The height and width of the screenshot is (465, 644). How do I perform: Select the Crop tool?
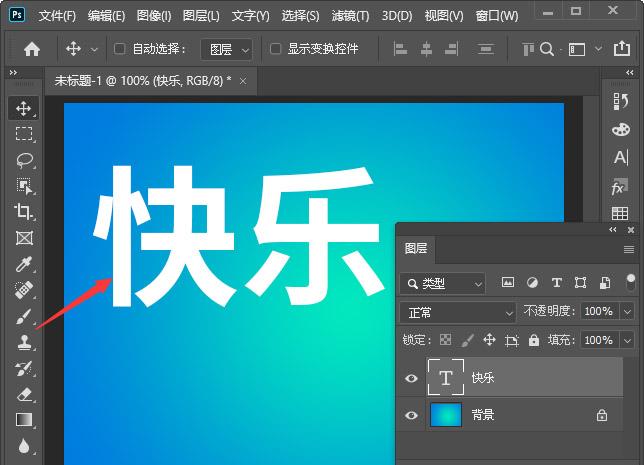[24, 212]
